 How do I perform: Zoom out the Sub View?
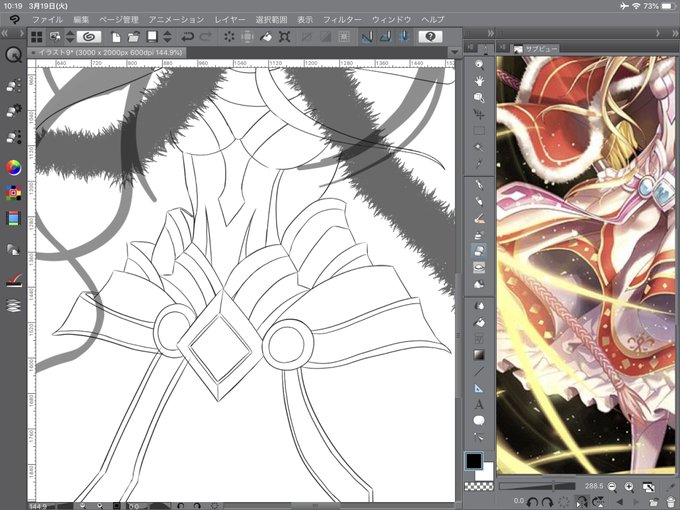tap(612, 487)
